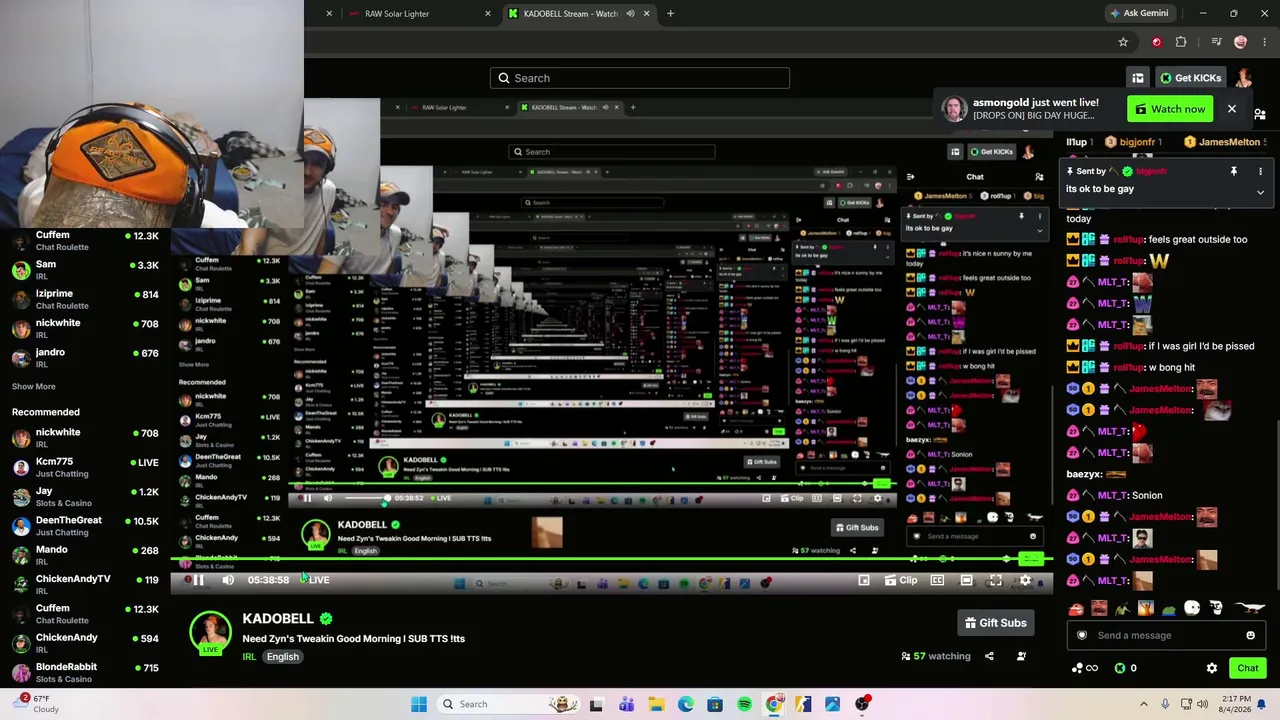Image resolution: width=1280 pixels, height=720 pixels.
Task: Open Jay Slots & Casino channel
Action: (85, 496)
